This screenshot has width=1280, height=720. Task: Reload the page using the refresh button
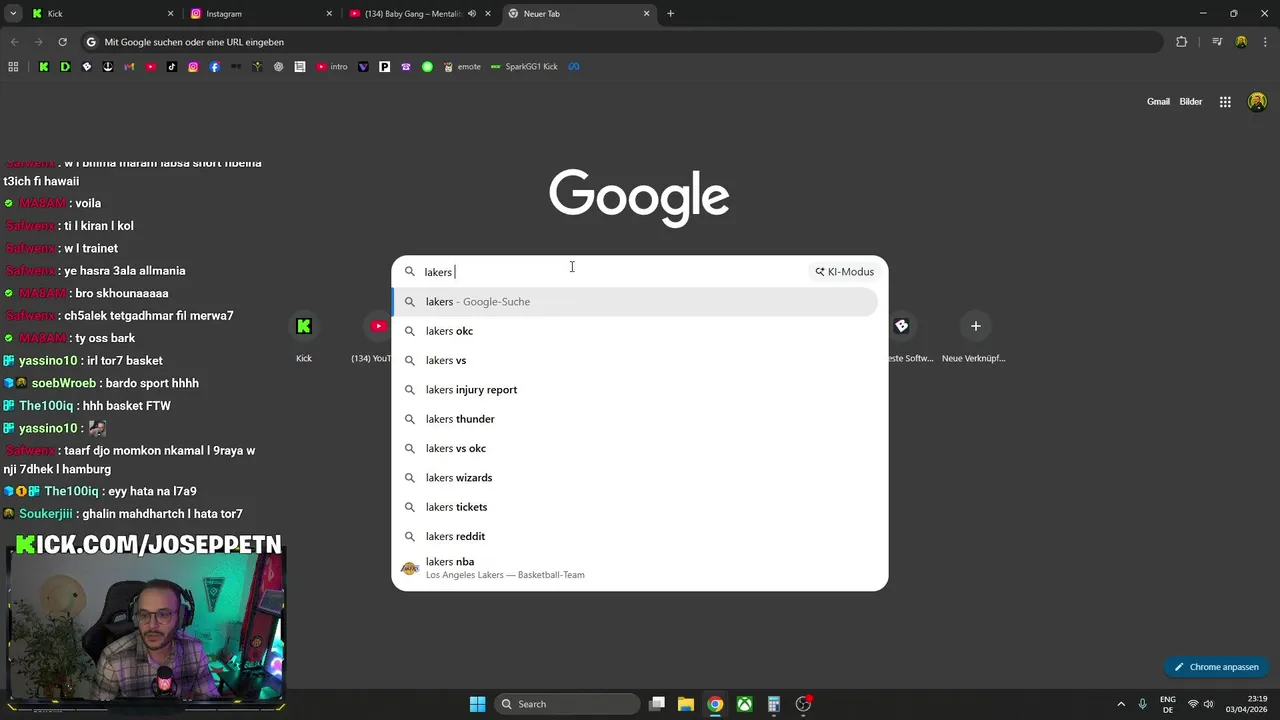62,42
